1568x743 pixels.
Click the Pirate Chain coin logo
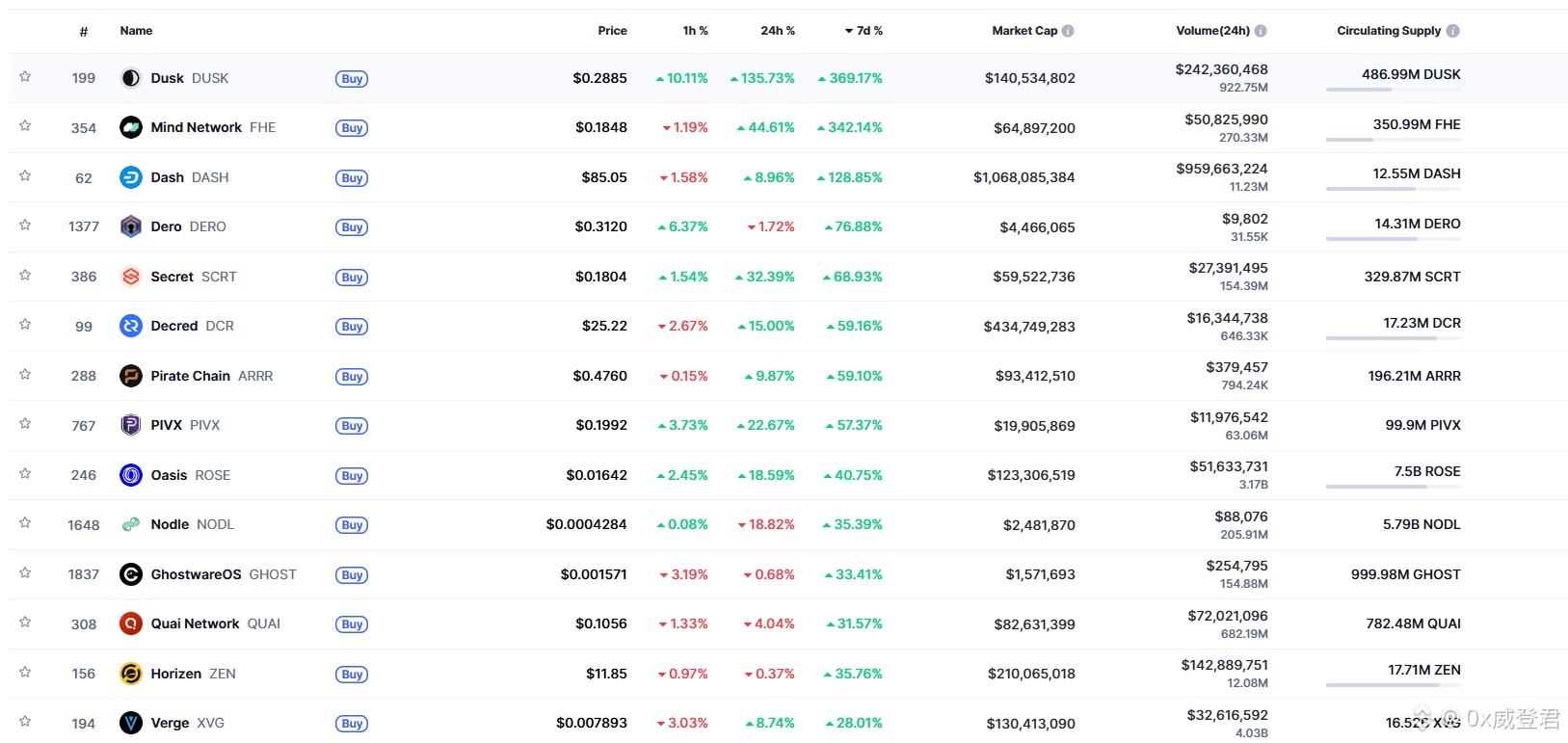(131, 376)
